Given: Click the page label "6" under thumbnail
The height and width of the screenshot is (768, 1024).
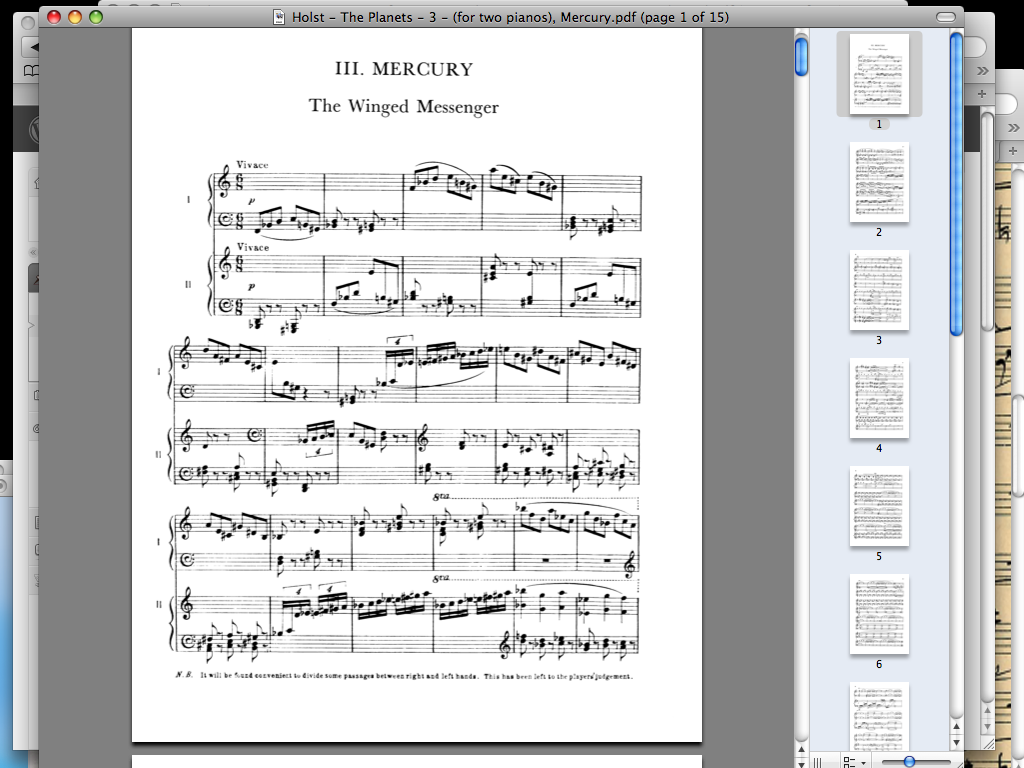Looking at the screenshot, I should click(x=879, y=664).
